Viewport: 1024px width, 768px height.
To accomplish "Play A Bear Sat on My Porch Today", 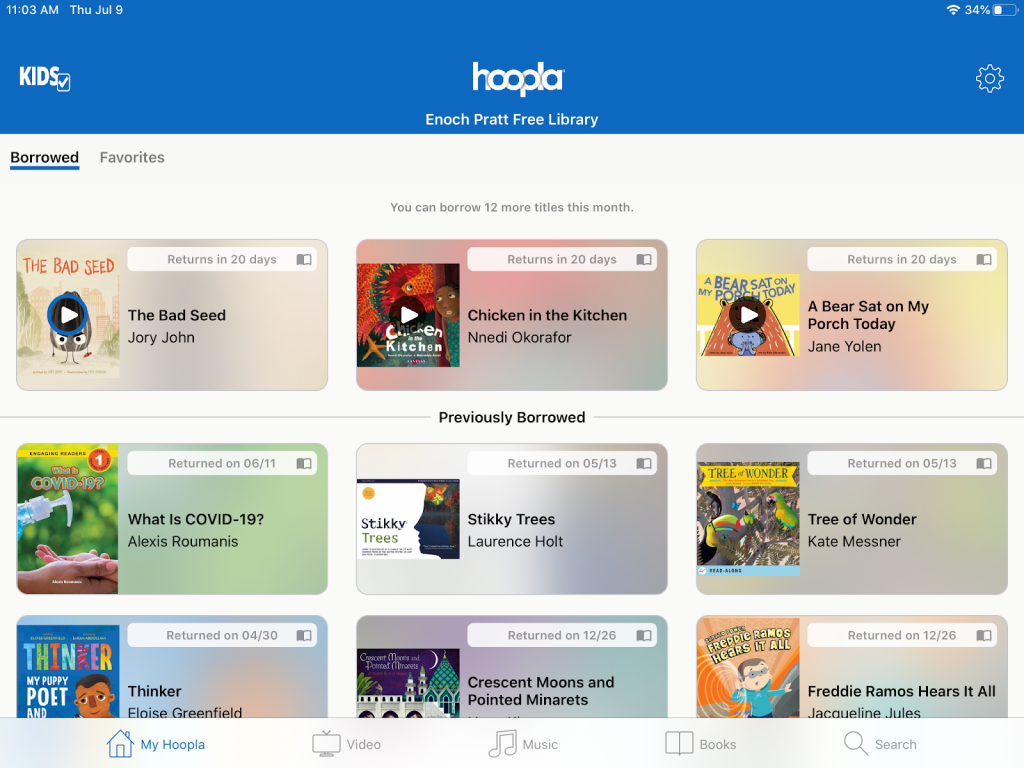I will click(x=748, y=315).
